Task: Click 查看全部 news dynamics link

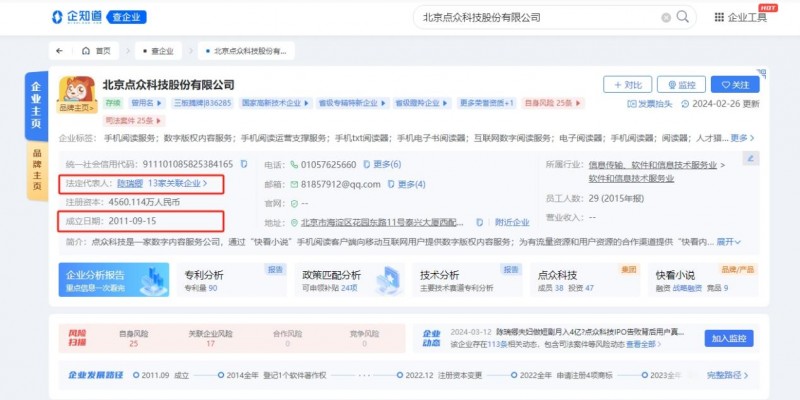Action: [643, 344]
